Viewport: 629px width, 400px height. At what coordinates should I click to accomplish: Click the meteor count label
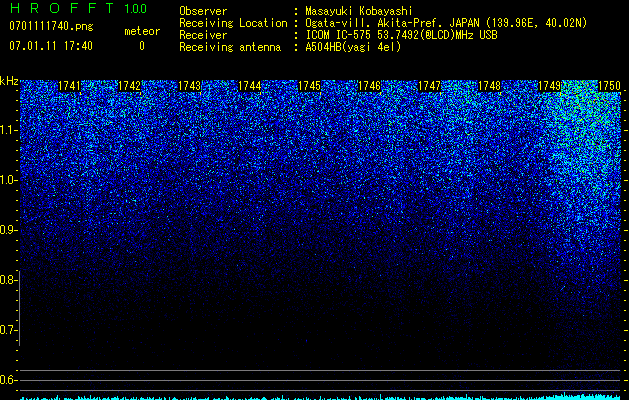[142, 31]
